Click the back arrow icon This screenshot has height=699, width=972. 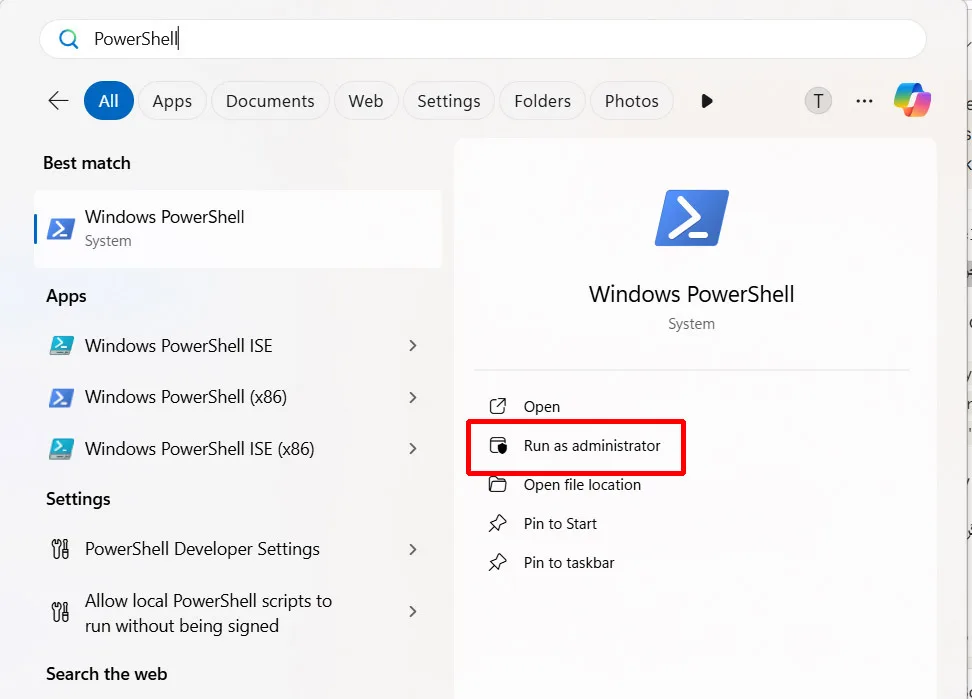(58, 101)
